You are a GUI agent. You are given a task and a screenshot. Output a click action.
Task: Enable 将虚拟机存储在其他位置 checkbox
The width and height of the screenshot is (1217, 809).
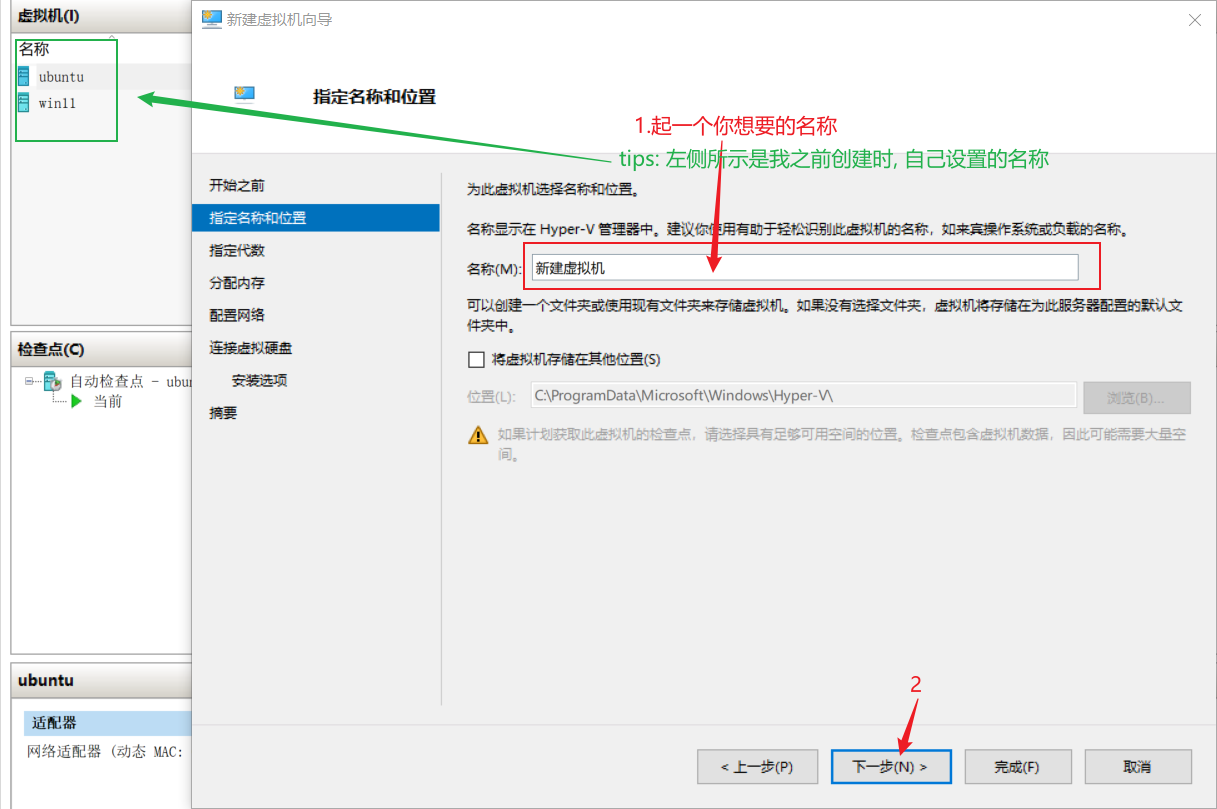(x=476, y=360)
